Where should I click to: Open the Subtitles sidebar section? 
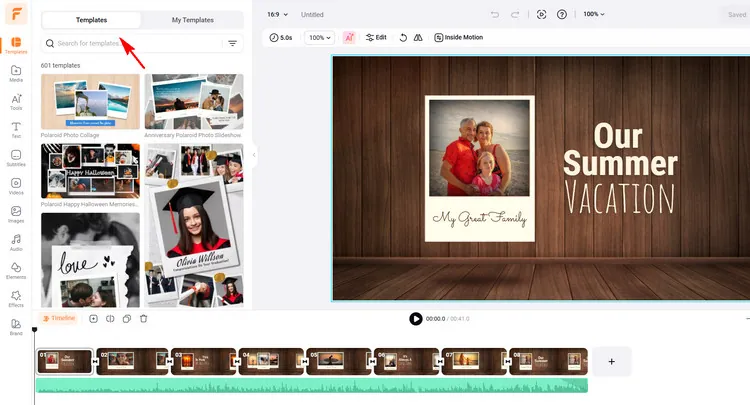16,158
